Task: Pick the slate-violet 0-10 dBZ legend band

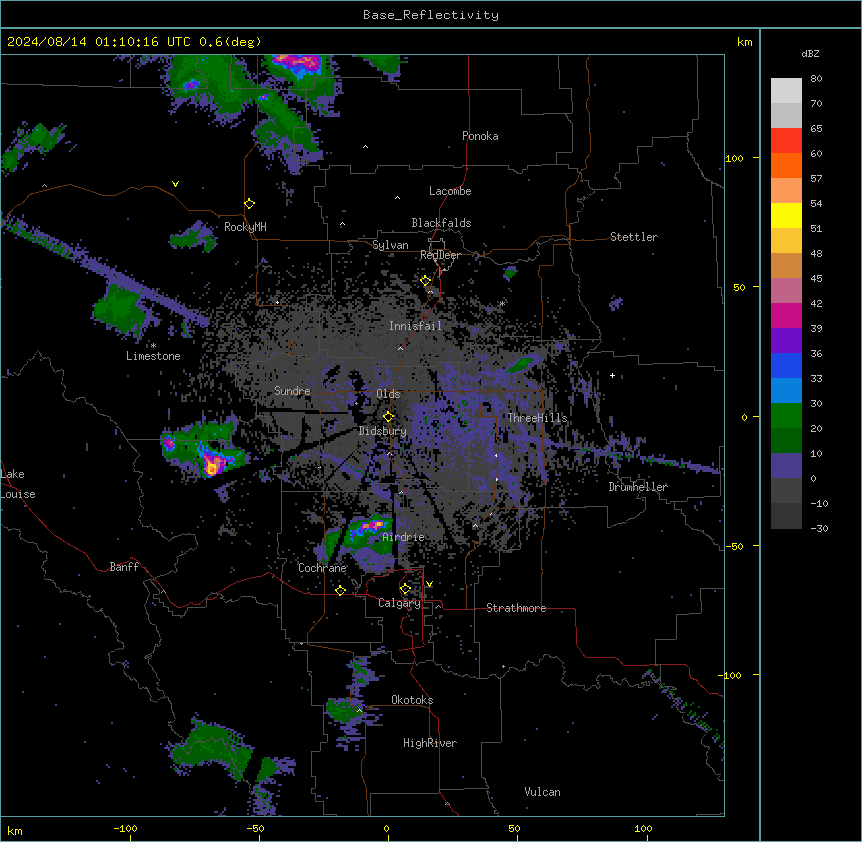Action: [x=786, y=466]
